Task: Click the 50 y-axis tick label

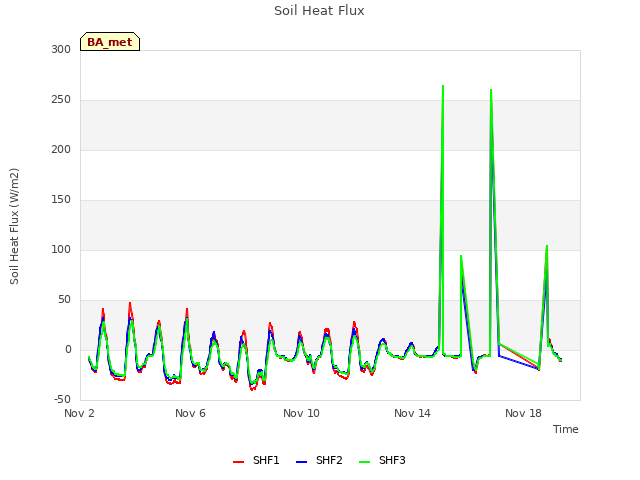Action: pos(64,300)
